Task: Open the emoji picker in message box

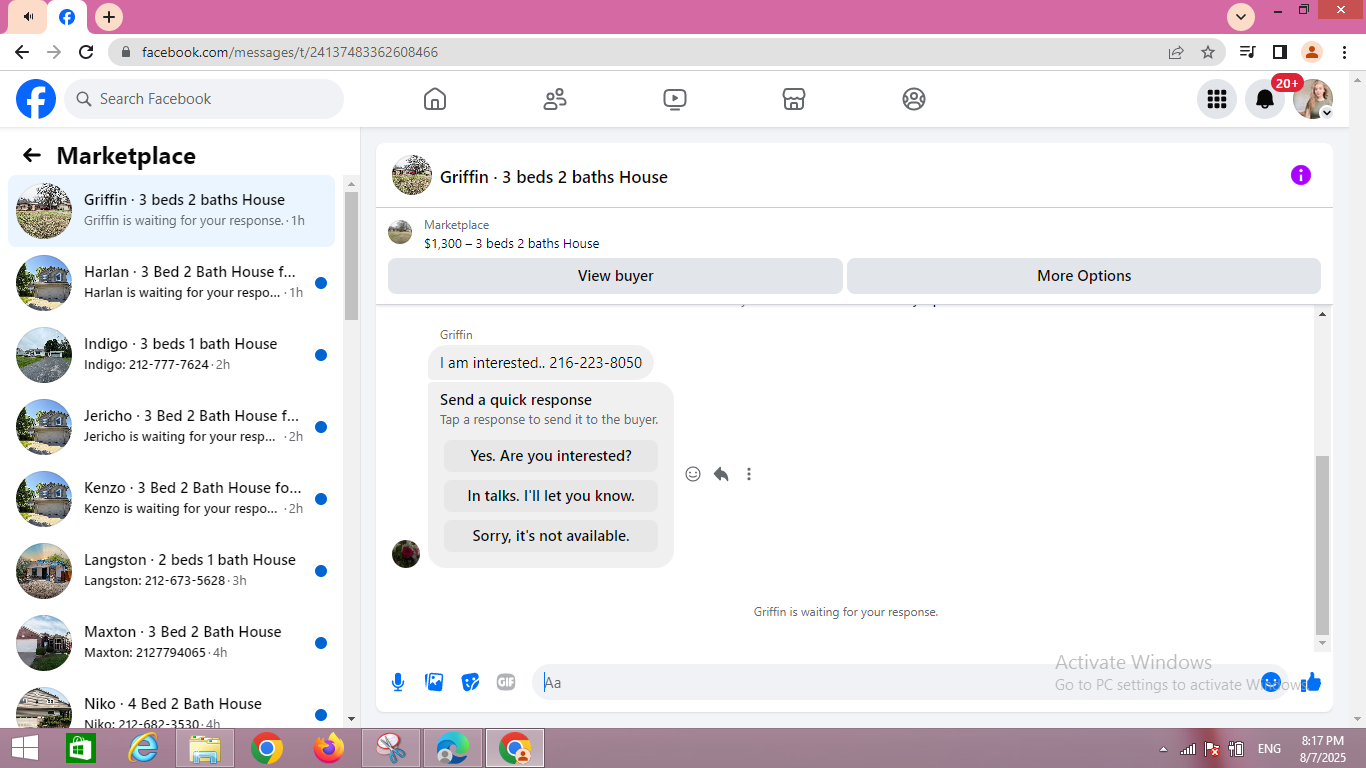Action: (x=1271, y=682)
